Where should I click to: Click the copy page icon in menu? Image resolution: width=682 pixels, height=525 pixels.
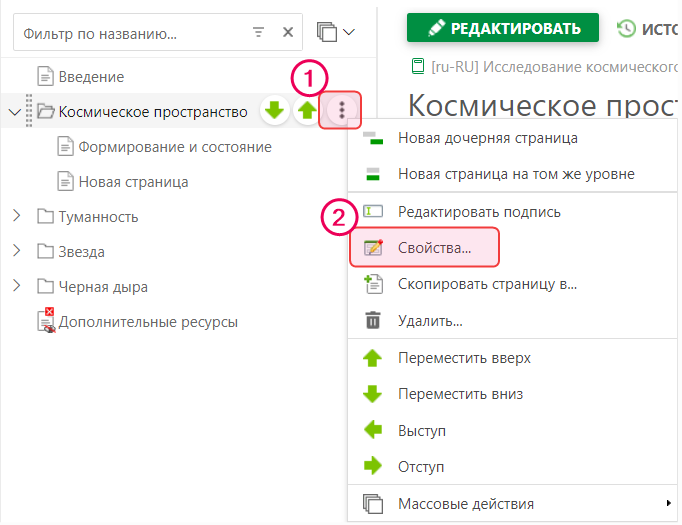coord(373,284)
